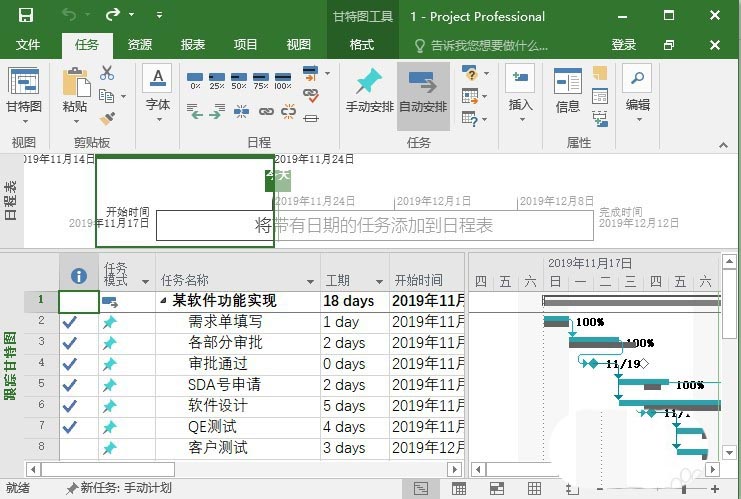Open Gantt chart view dropdown
Viewport: 741px width, 499px height.
pyautogui.click(x=25, y=122)
